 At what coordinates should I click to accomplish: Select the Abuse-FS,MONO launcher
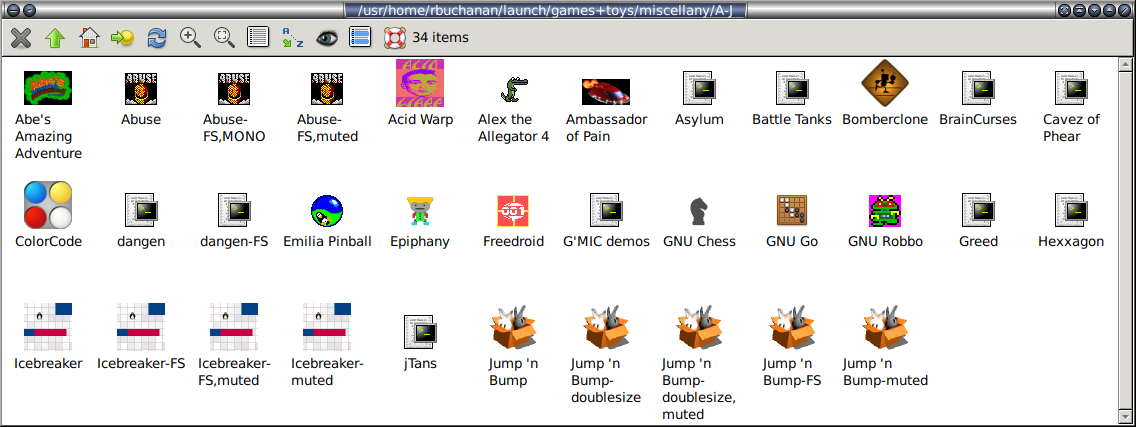[x=233, y=89]
